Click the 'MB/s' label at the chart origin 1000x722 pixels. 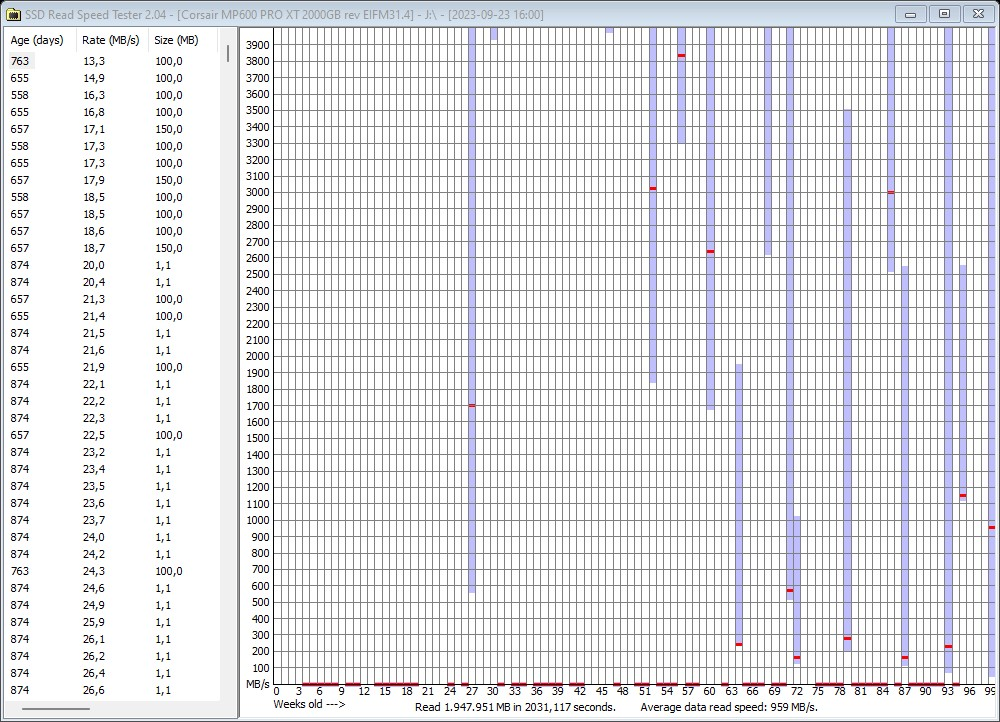tap(258, 684)
